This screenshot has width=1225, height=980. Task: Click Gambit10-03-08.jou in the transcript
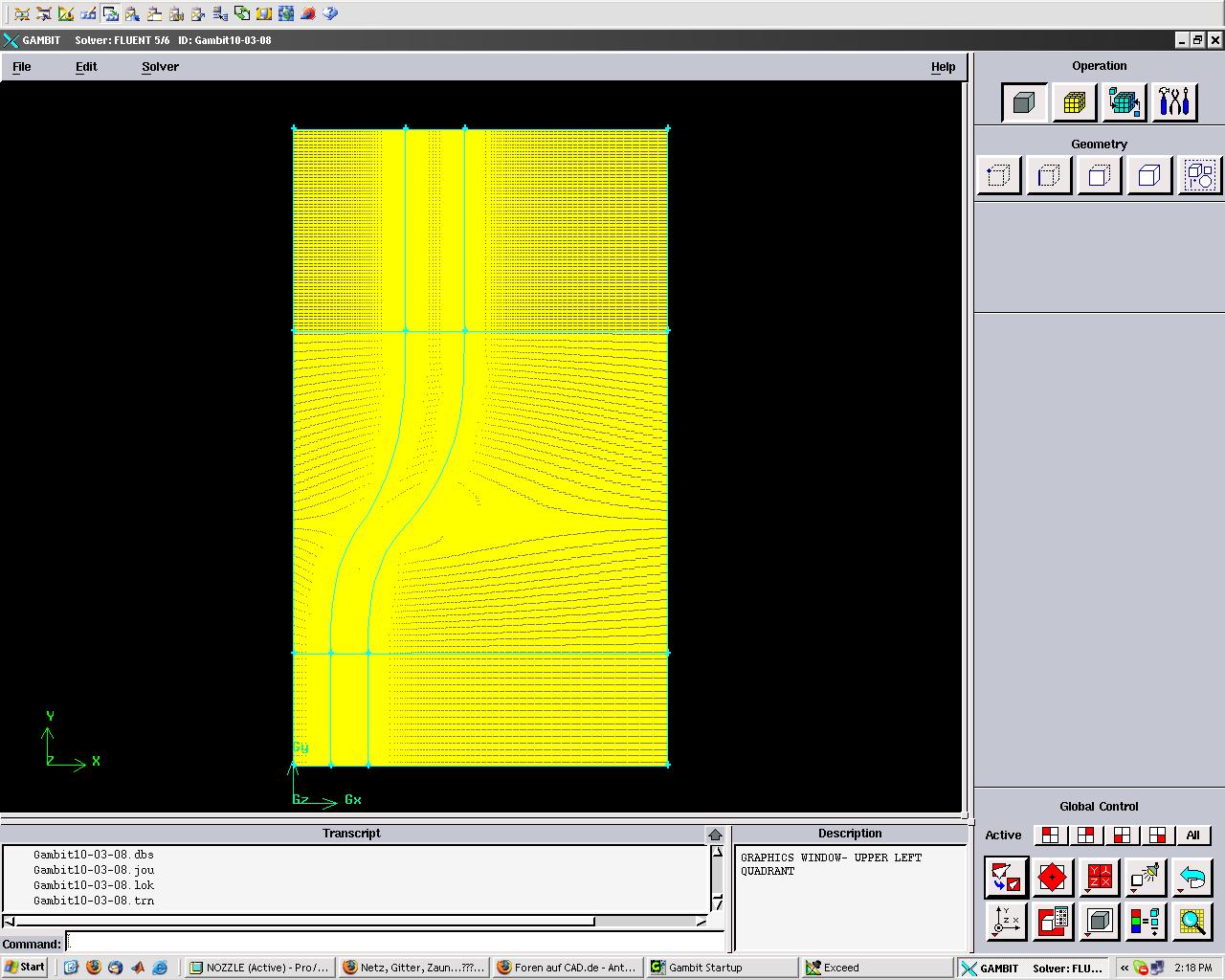point(94,870)
